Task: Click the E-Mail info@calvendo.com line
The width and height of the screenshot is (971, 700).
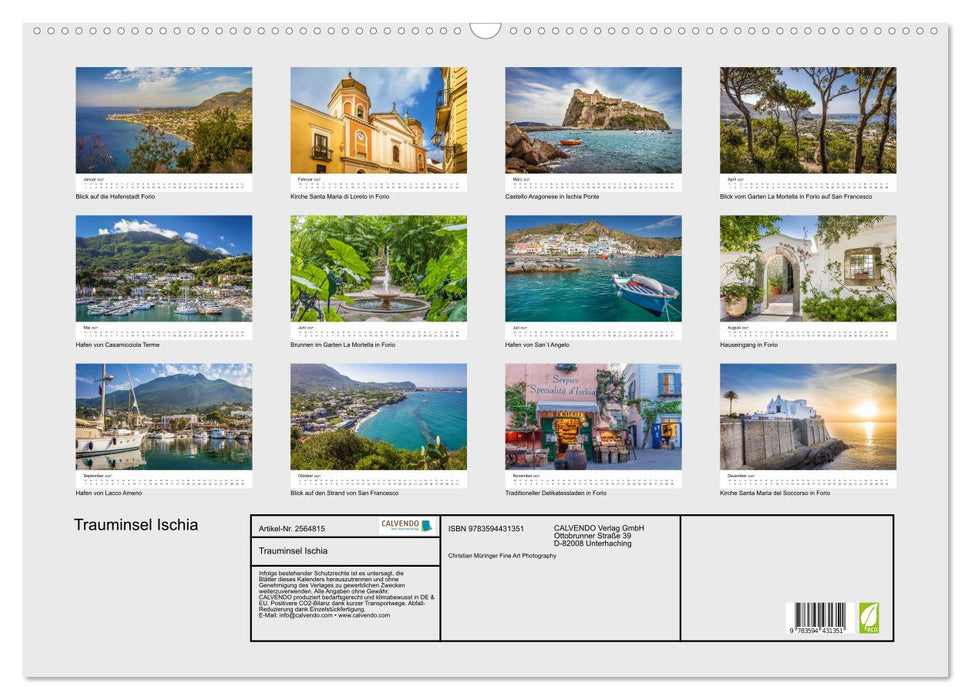Action: 324,615
